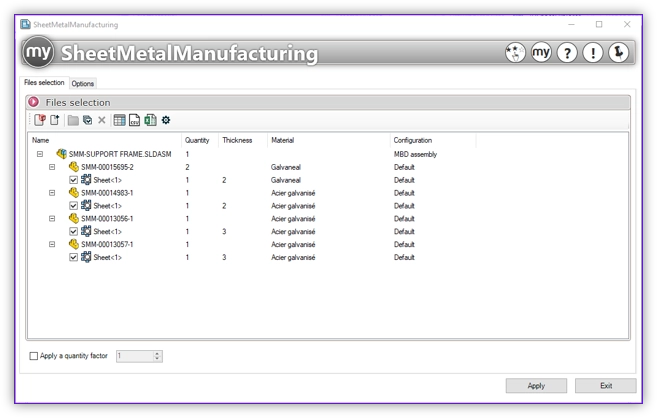Image resolution: width=657 pixels, height=418 pixels.
Task: Click part icon beside SMM-00013056-1
Action: [x=74, y=218]
